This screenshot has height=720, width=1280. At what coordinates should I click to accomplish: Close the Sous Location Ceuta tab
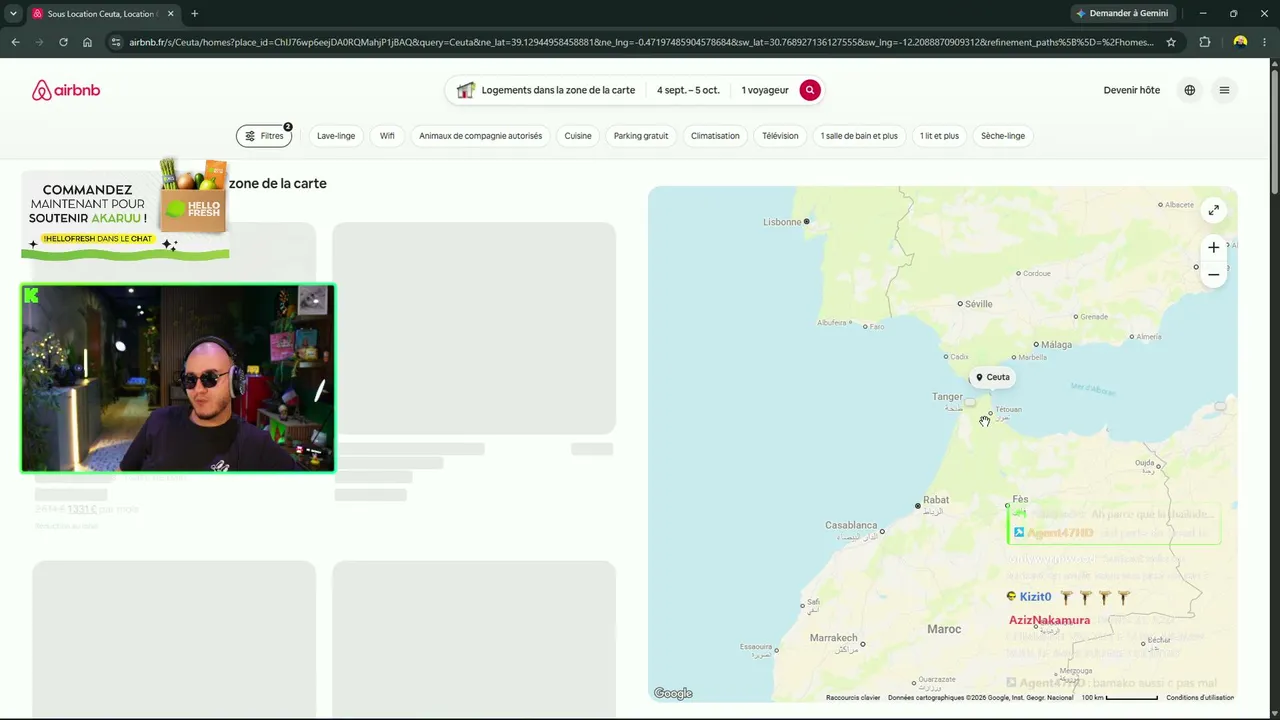pos(170,14)
